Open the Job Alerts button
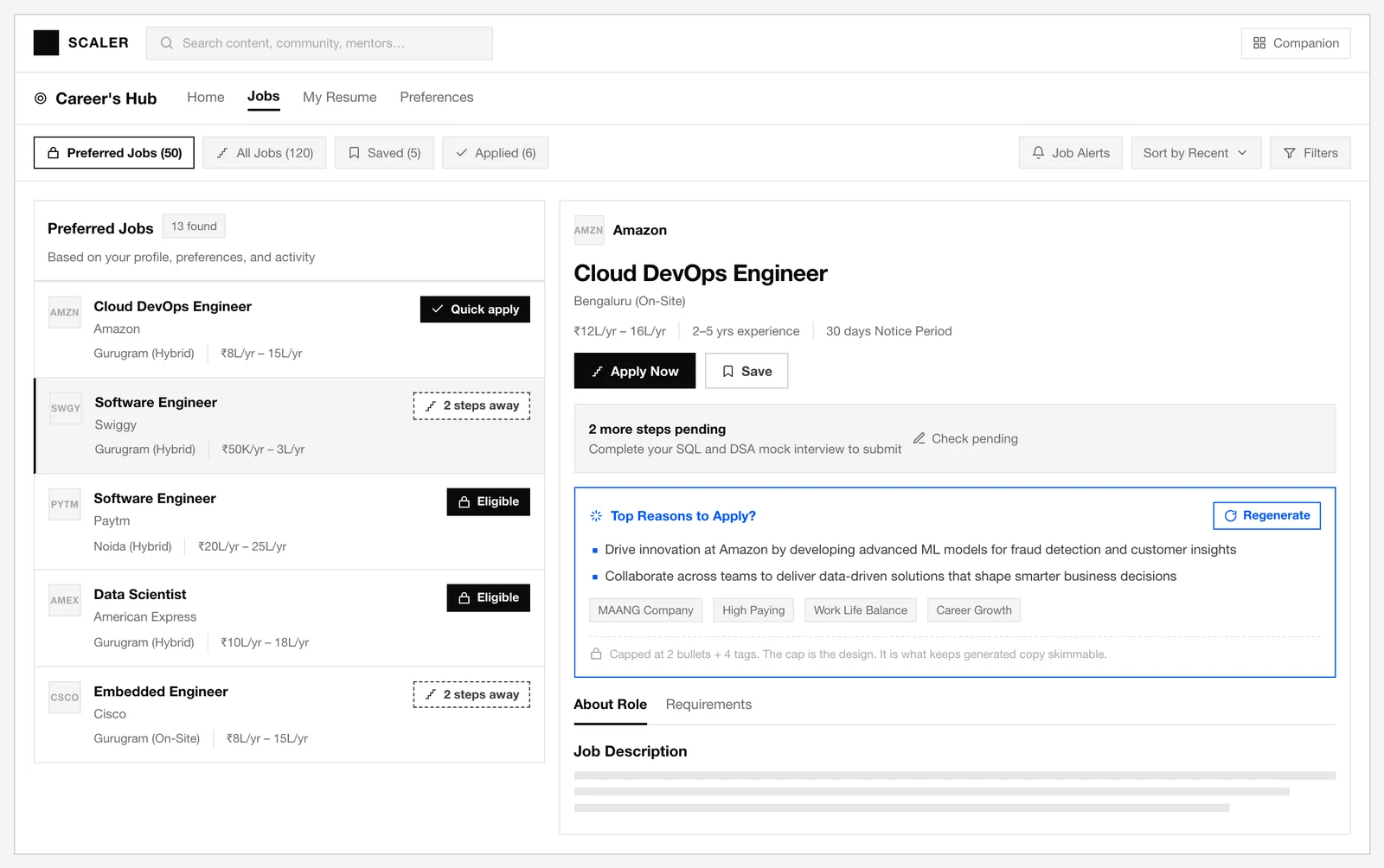The width and height of the screenshot is (1384, 868). tap(1071, 153)
